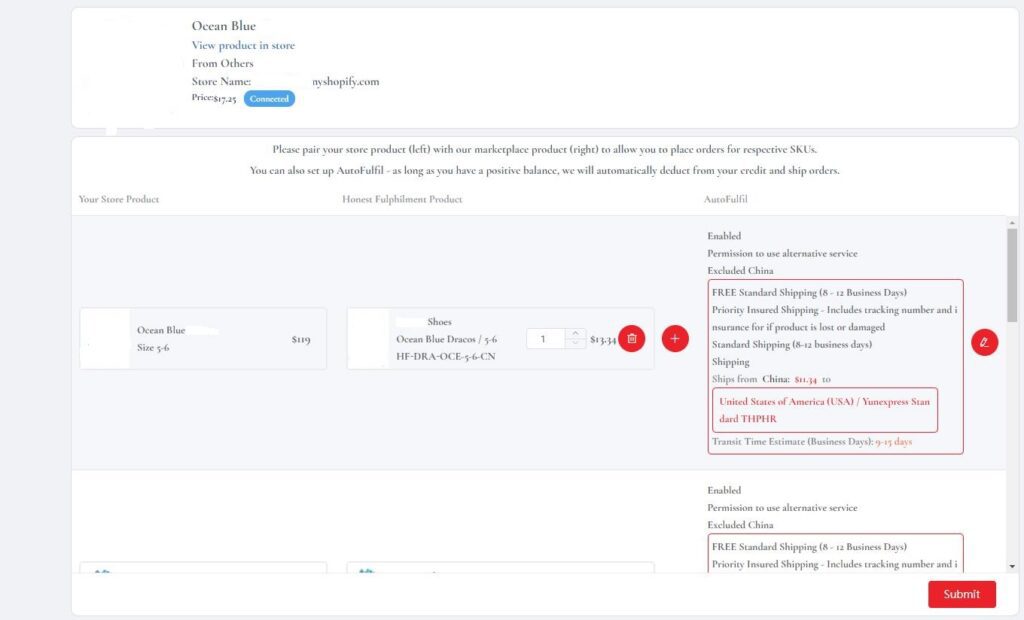Increase quantity with the stepper up arrow
1024x620 pixels.
click(574, 334)
